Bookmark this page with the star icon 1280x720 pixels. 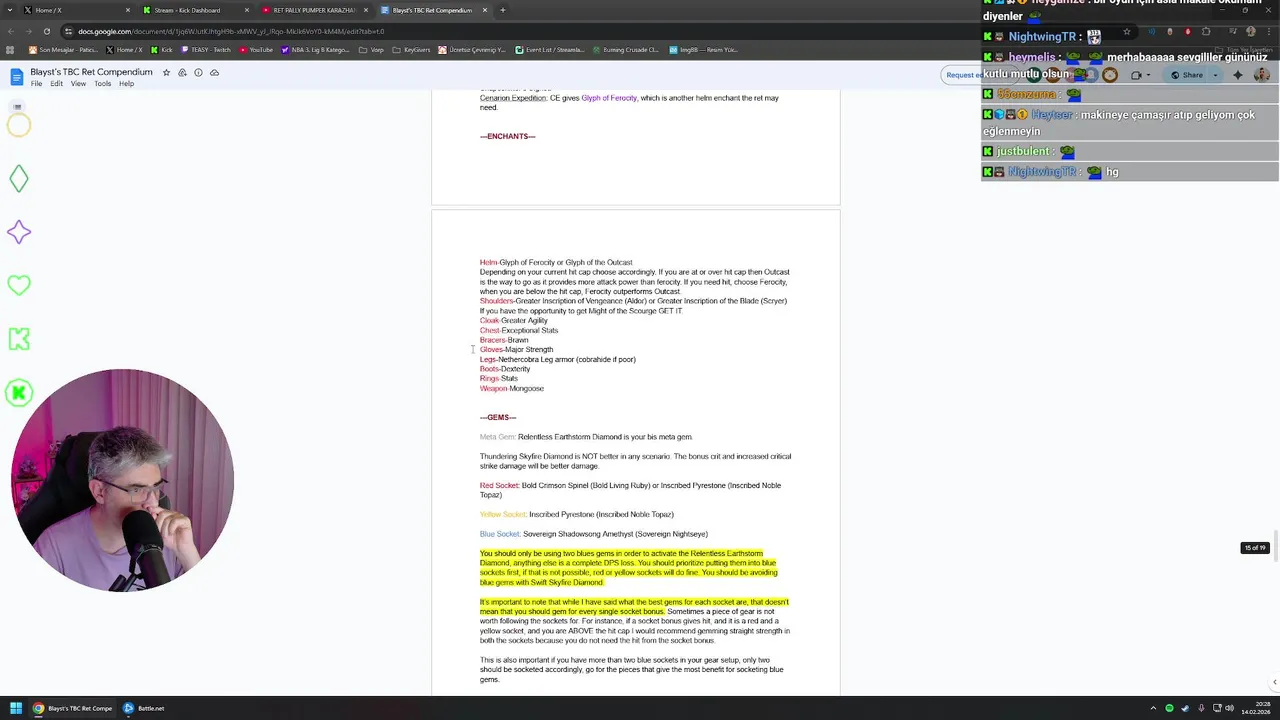1127,31
